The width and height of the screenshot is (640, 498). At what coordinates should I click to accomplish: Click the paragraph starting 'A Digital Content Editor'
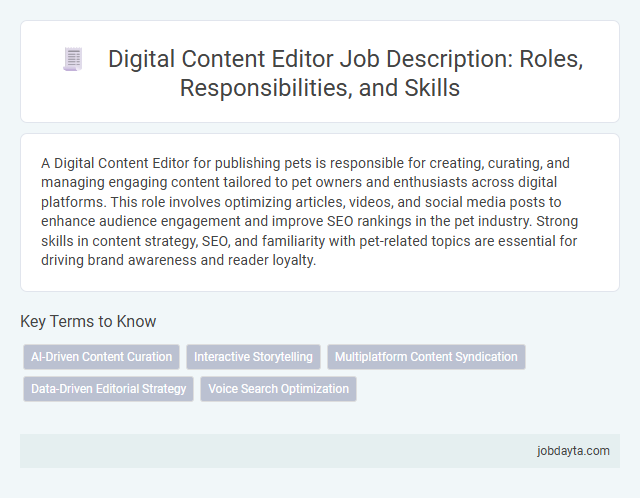coord(309,211)
